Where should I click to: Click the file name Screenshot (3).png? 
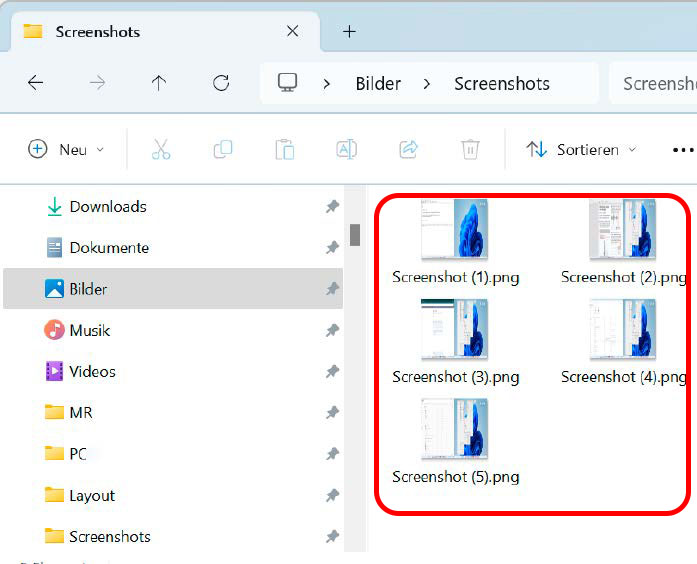(456, 377)
